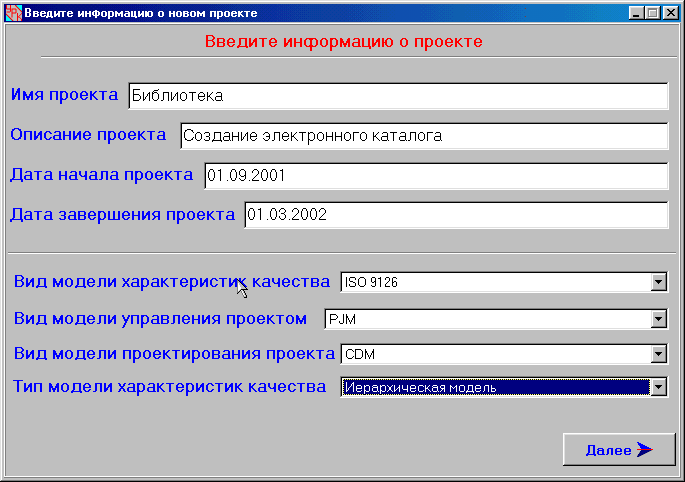685x482 pixels.
Task: Click the Имя проекта label
Action: [x=64, y=94]
